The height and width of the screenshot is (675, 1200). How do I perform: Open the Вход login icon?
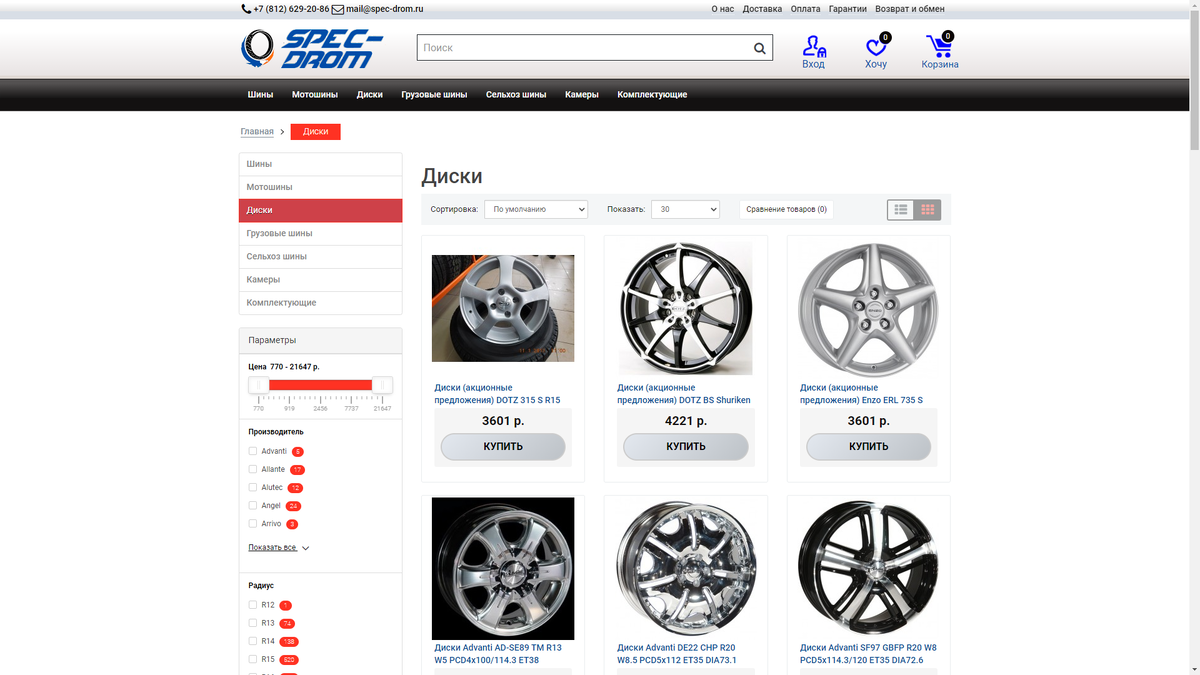(x=814, y=46)
